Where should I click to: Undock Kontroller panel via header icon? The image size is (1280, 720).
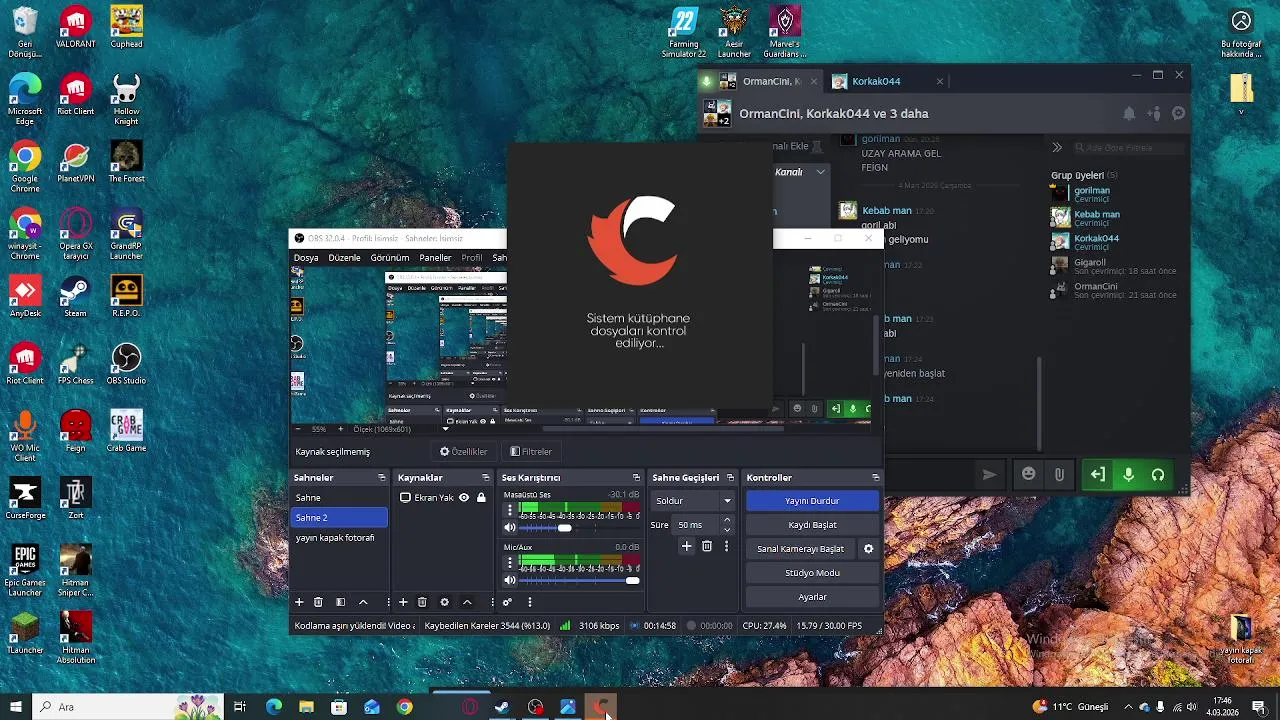(x=876, y=478)
